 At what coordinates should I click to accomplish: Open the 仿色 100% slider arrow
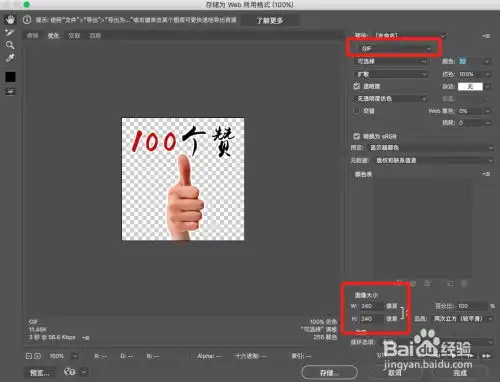[487, 74]
